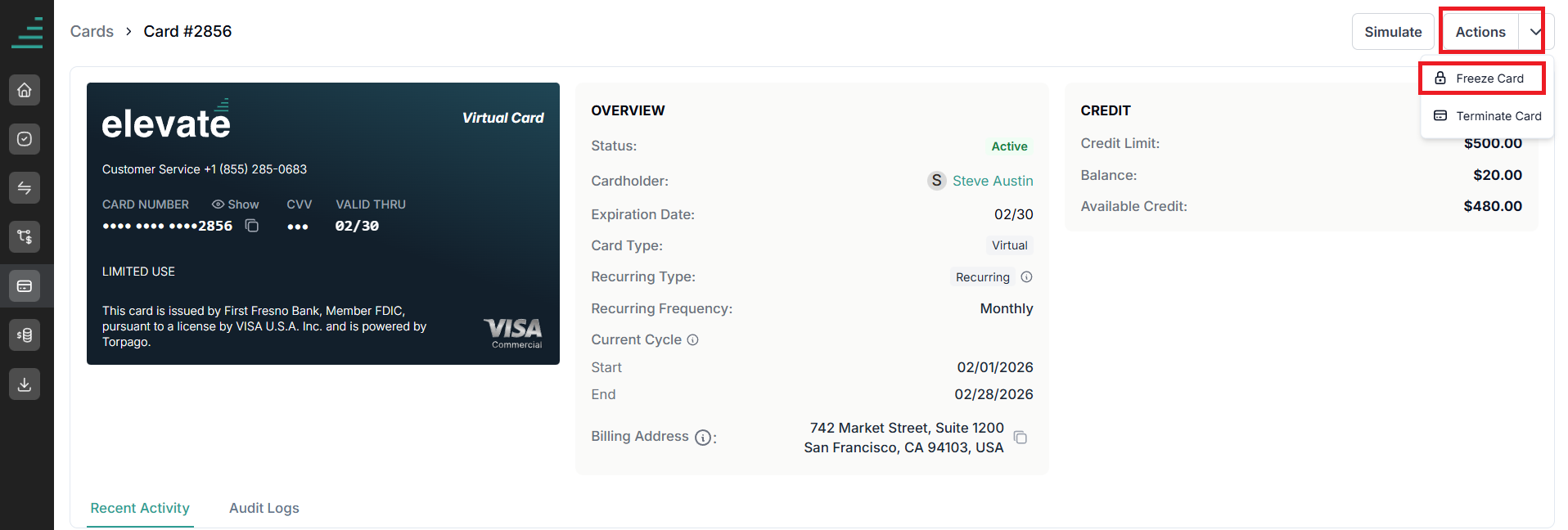
Task: Open the transfers arrows sidebar icon
Action: [x=25, y=188]
